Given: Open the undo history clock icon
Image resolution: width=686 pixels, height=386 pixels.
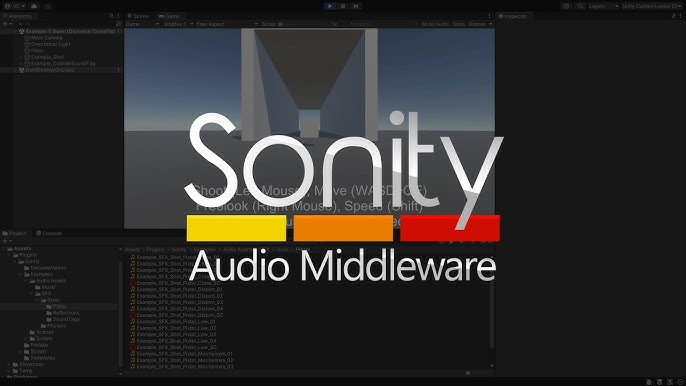Looking at the screenshot, I should [567, 6].
